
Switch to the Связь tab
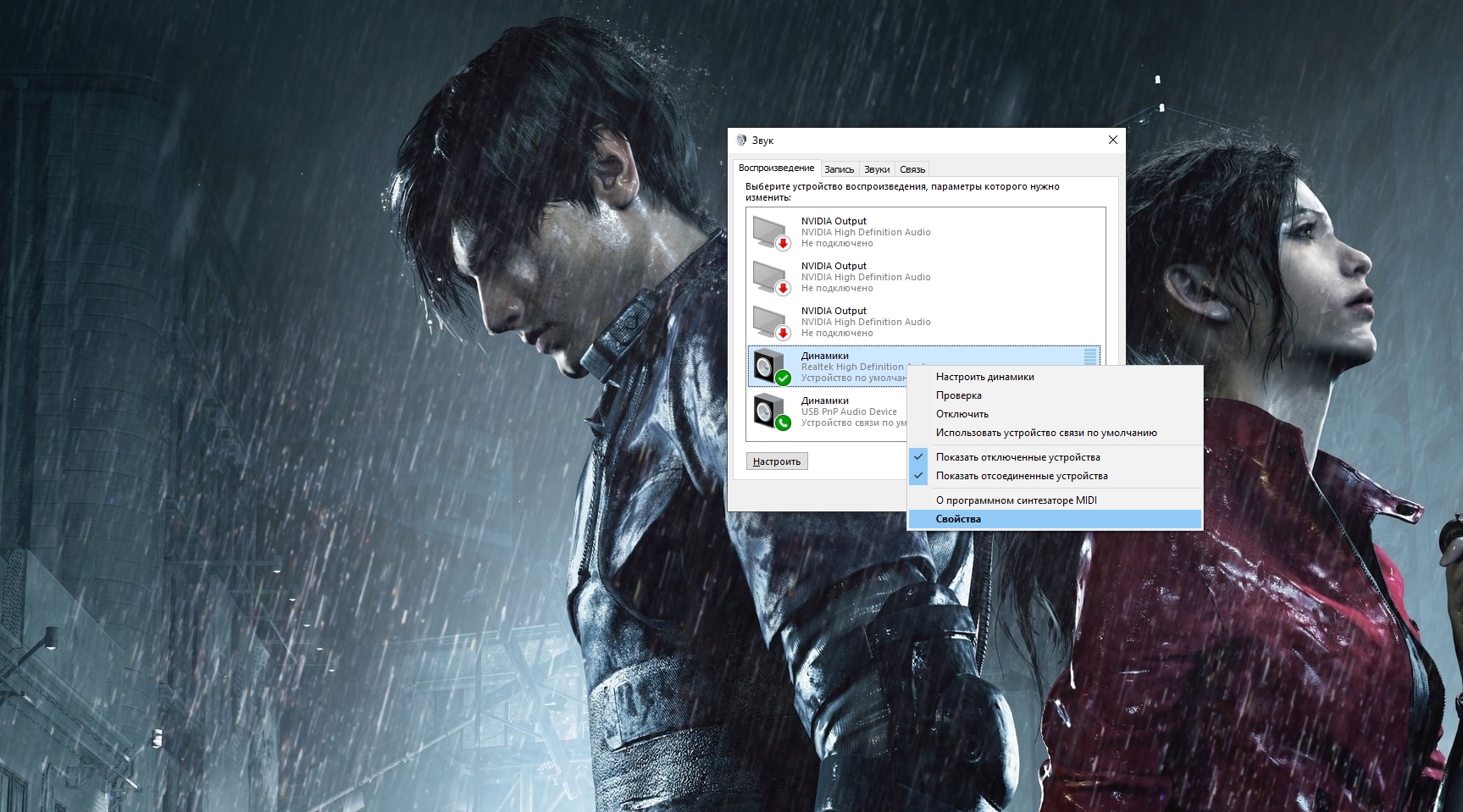pyautogui.click(x=912, y=169)
